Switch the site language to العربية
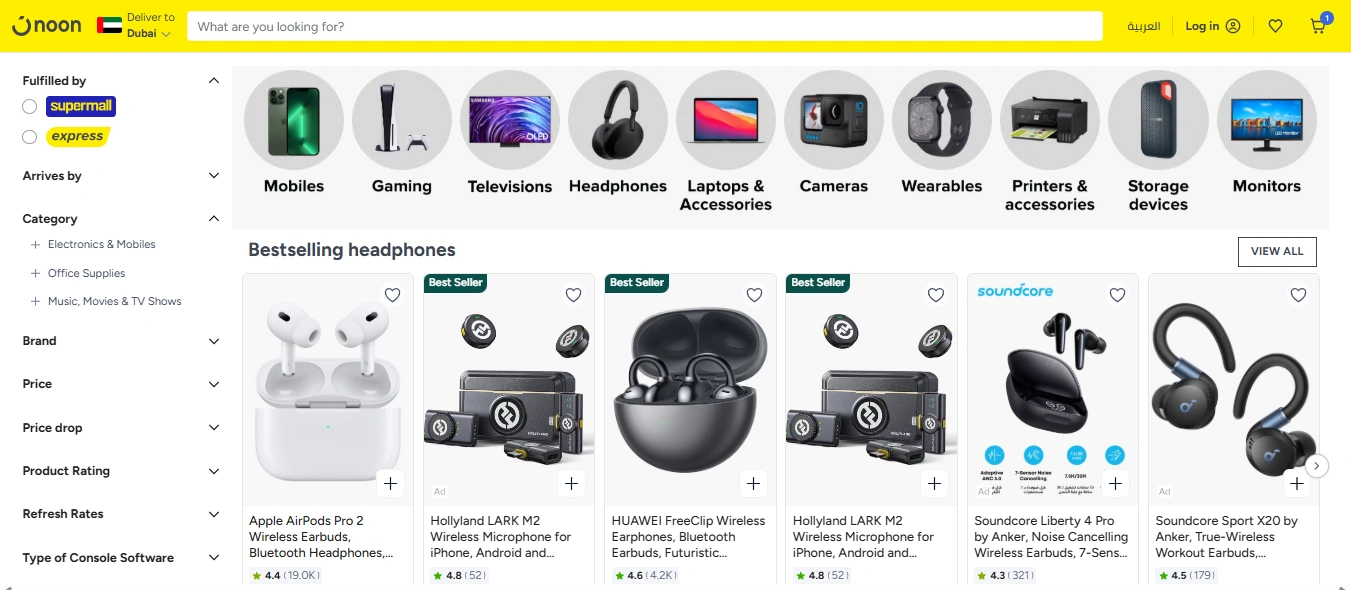The width and height of the screenshot is (1351, 590). [x=1143, y=26]
